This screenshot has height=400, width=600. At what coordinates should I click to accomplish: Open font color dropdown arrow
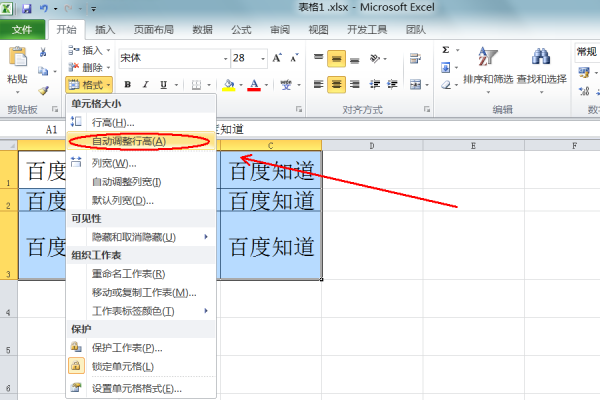266,85
